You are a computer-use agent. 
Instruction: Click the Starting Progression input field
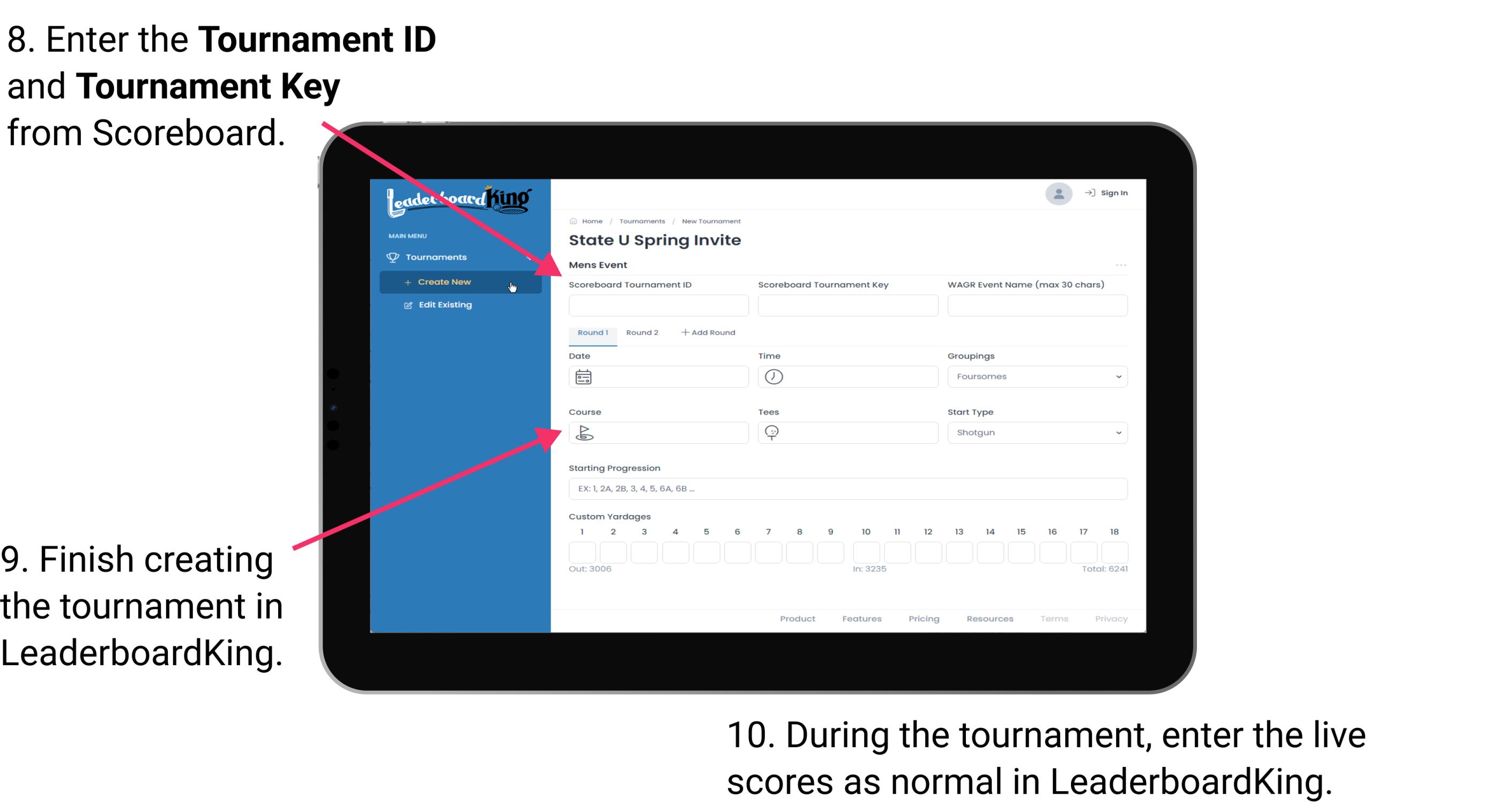848,489
